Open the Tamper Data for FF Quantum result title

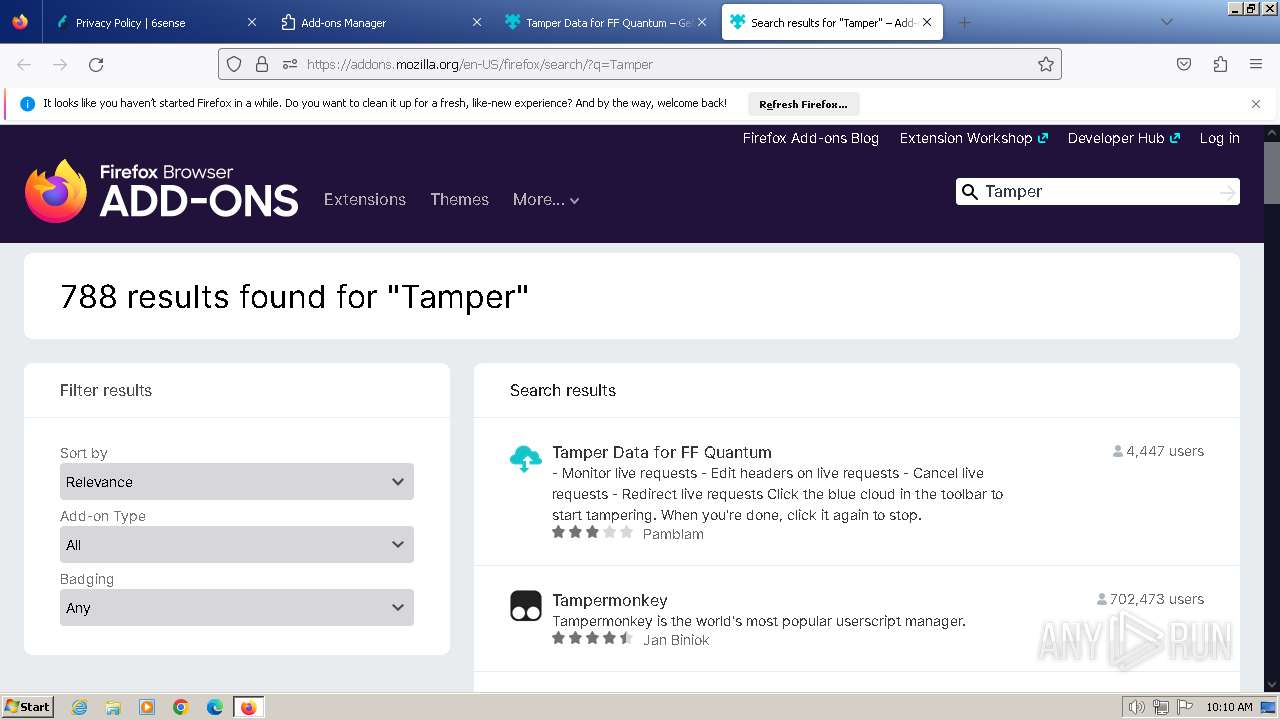[x=662, y=452]
